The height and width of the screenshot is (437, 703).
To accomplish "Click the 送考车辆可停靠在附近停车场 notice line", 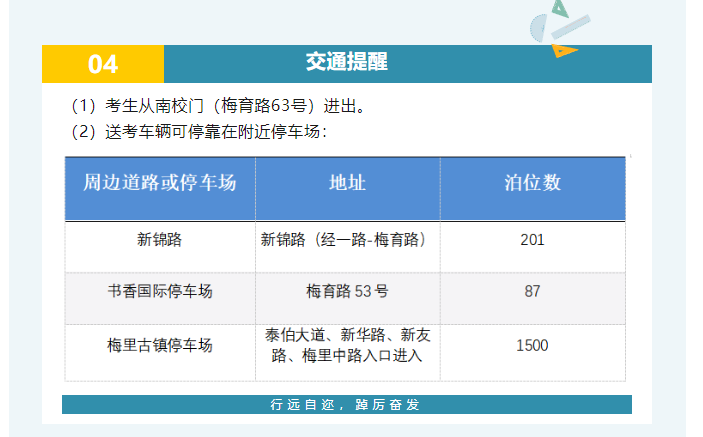I will pyautogui.click(x=200, y=132).
